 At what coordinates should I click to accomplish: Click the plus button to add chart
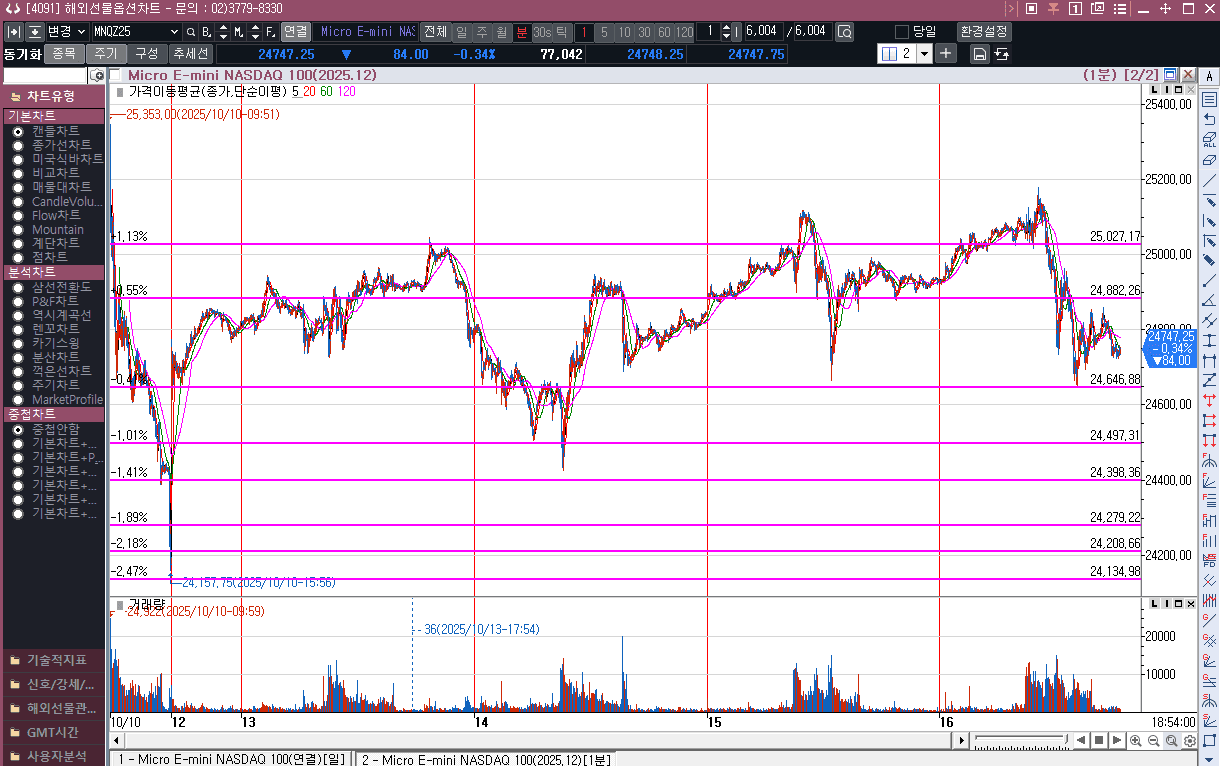coord(946,54)
